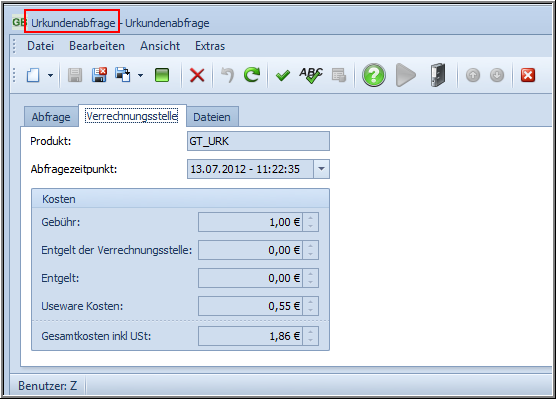
Task: Click the Save and close disk icon
Action: pos(99,75)
